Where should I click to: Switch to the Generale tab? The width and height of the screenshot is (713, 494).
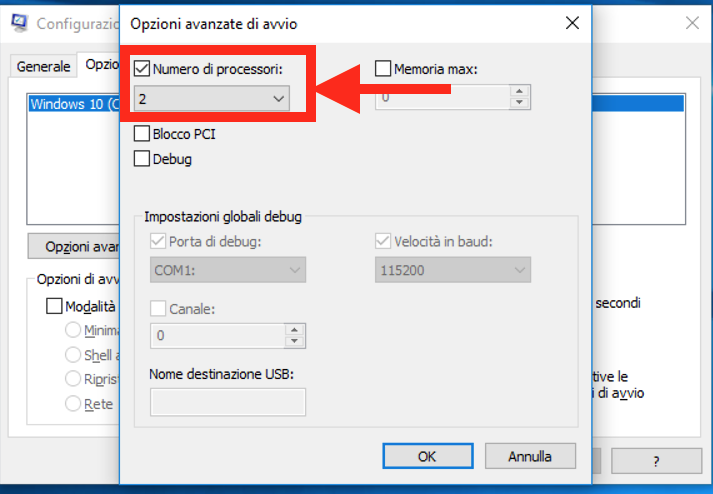(43, 66)
